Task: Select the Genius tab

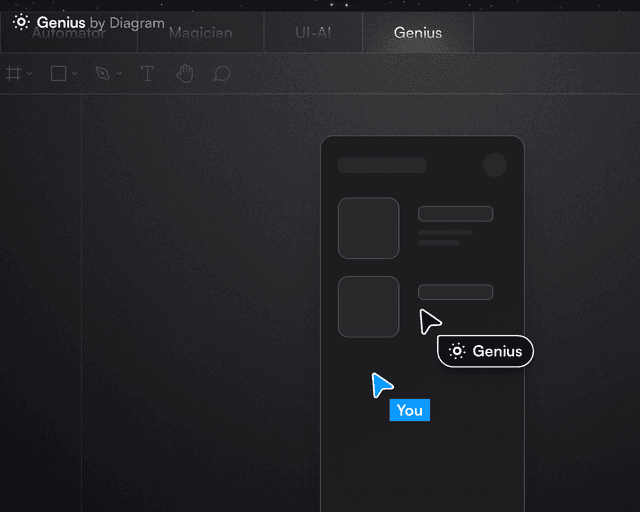Action: click(418, 33)
